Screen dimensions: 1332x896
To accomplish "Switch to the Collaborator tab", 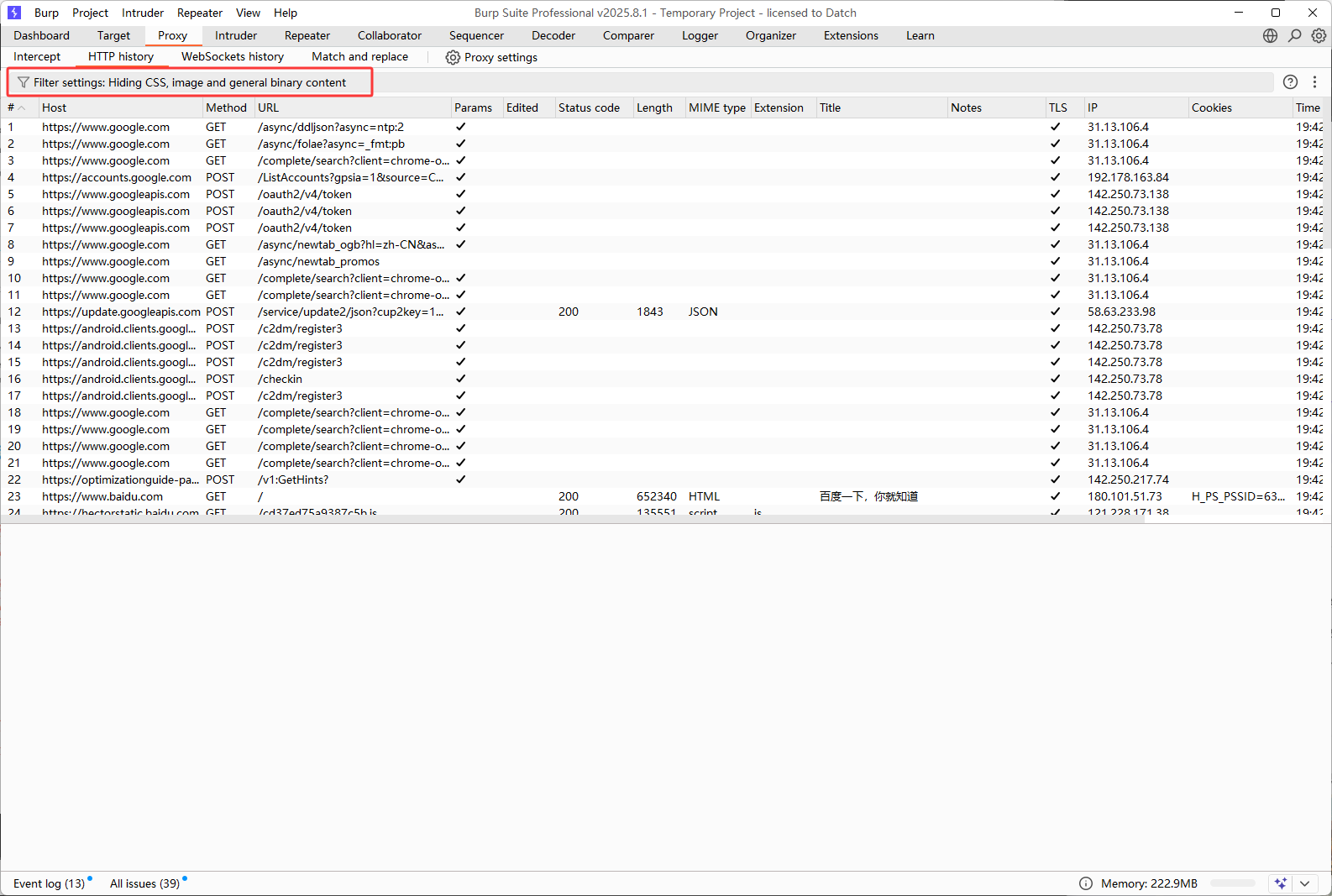I will (390, 35).
